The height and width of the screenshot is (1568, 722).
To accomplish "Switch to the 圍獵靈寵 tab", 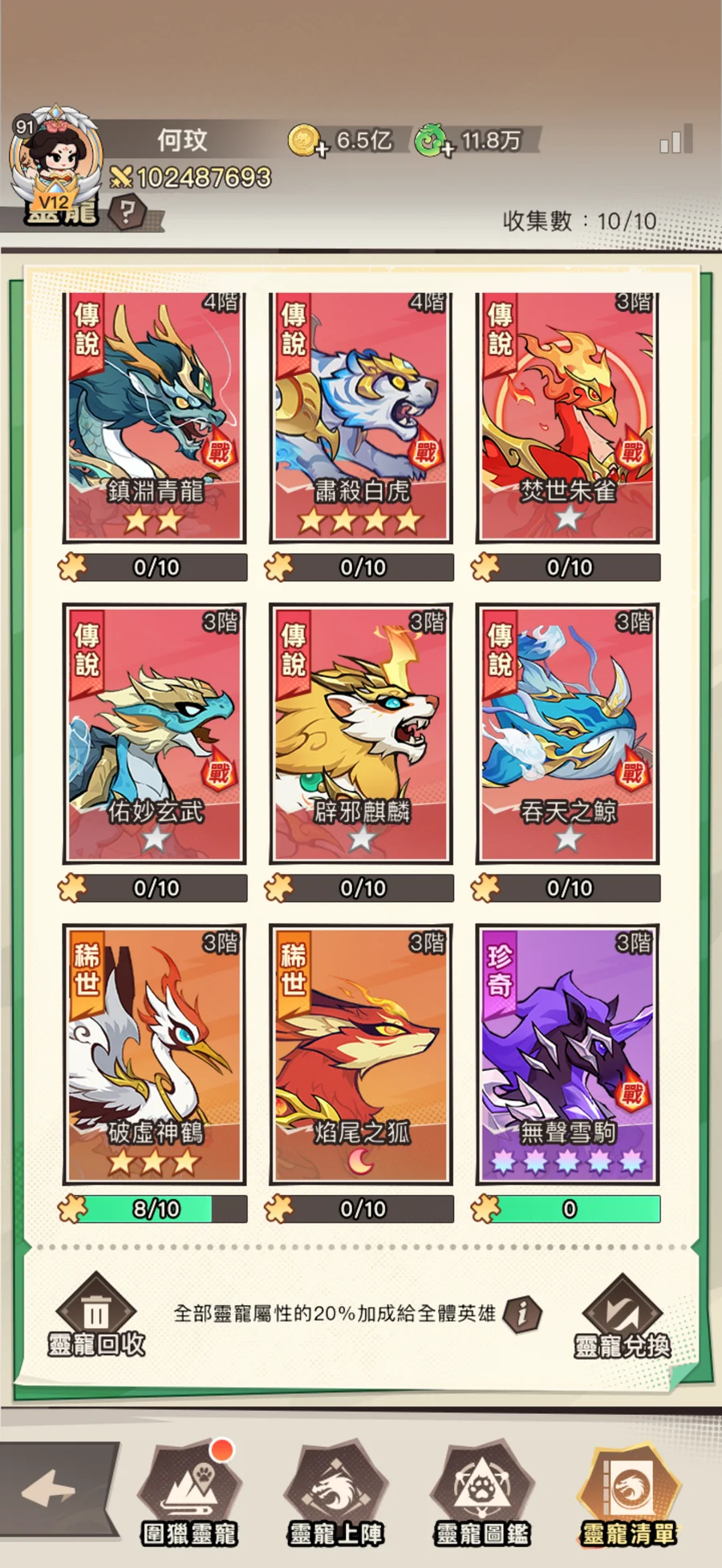I will 189,1492.
